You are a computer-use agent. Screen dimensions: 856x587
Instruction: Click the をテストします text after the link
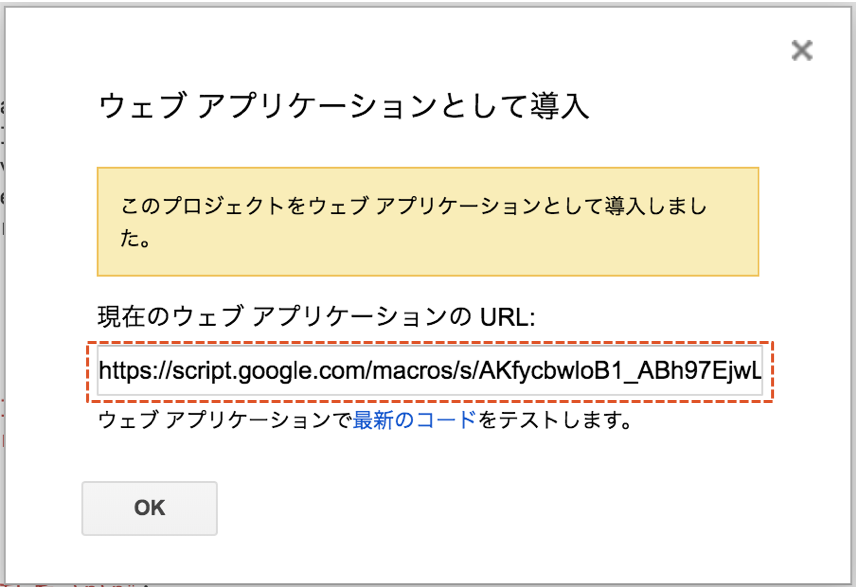pos(556,421)
